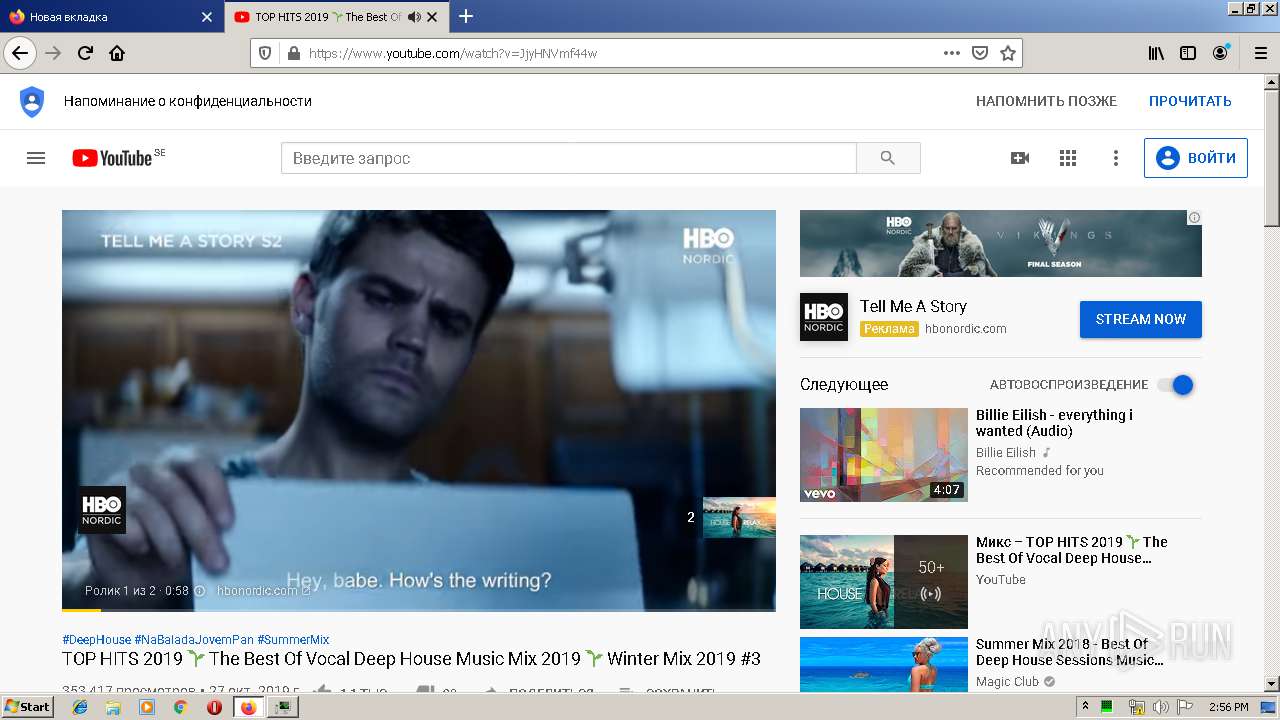Click the ВОЙТИ sign-in button
This screenshot has height=720, width=1280.
click(x=1196, y=158)
